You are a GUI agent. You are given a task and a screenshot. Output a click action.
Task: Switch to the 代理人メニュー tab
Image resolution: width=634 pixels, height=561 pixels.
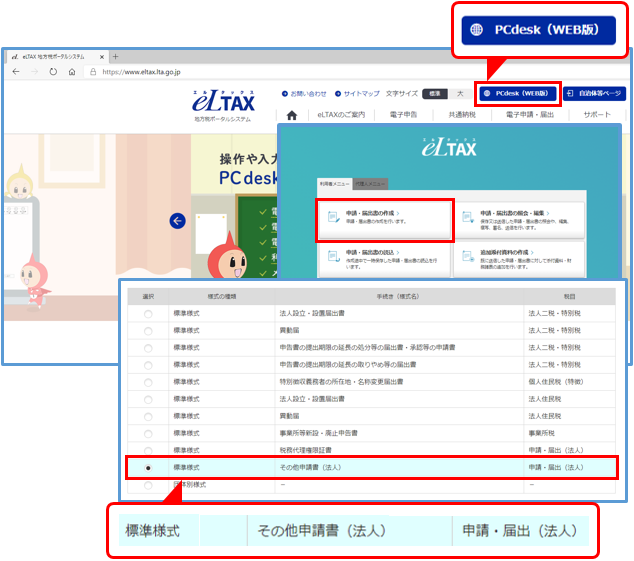[x=370, y=184]
